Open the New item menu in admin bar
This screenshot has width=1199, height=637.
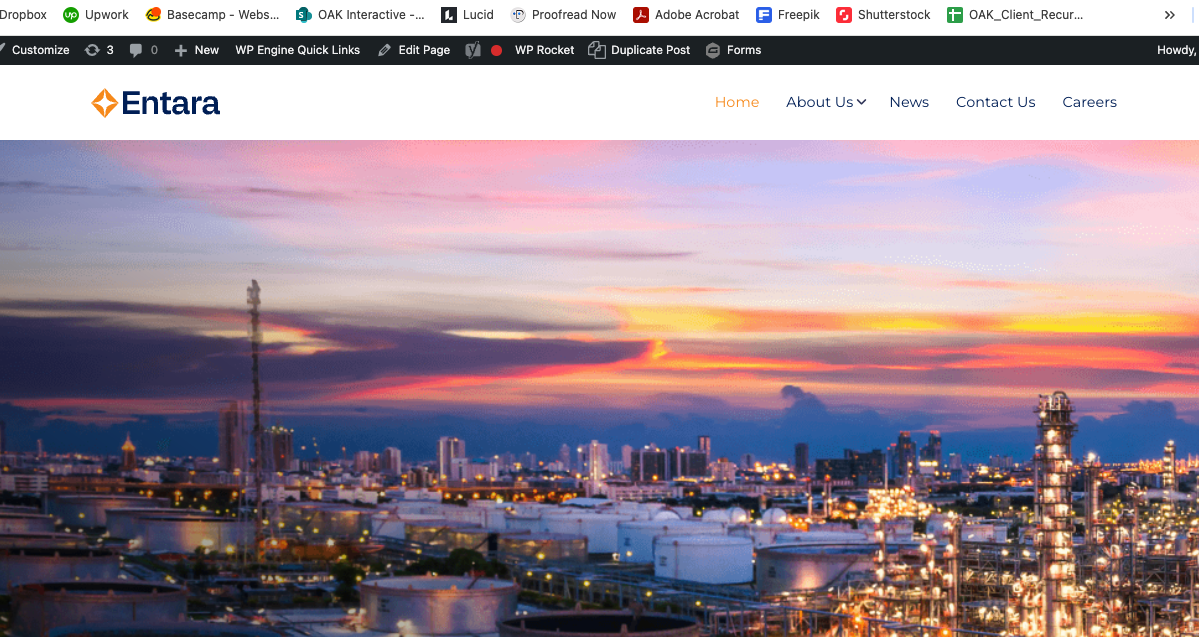click(196, 49)
